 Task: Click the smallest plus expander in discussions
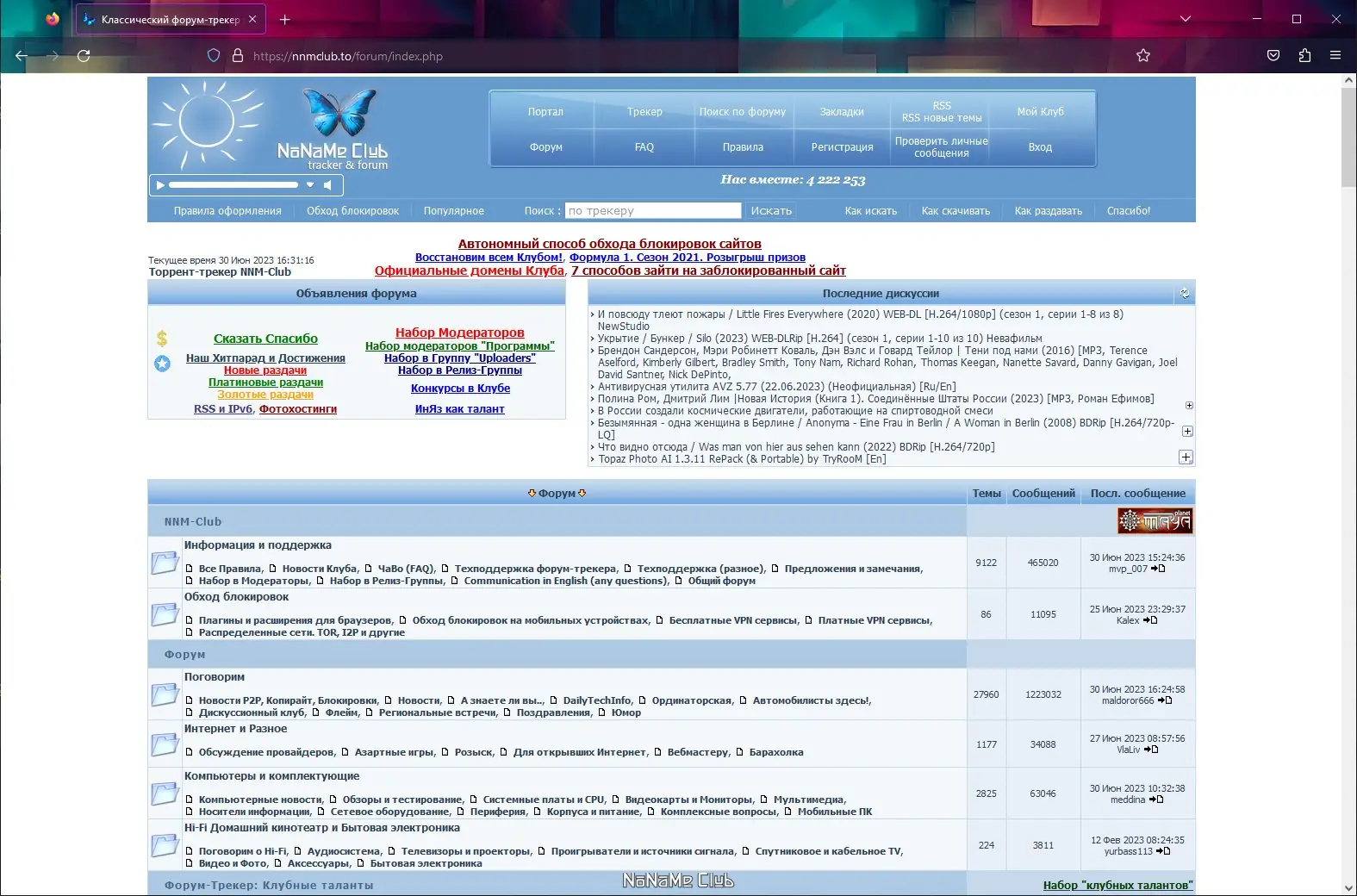(1189, 405)
